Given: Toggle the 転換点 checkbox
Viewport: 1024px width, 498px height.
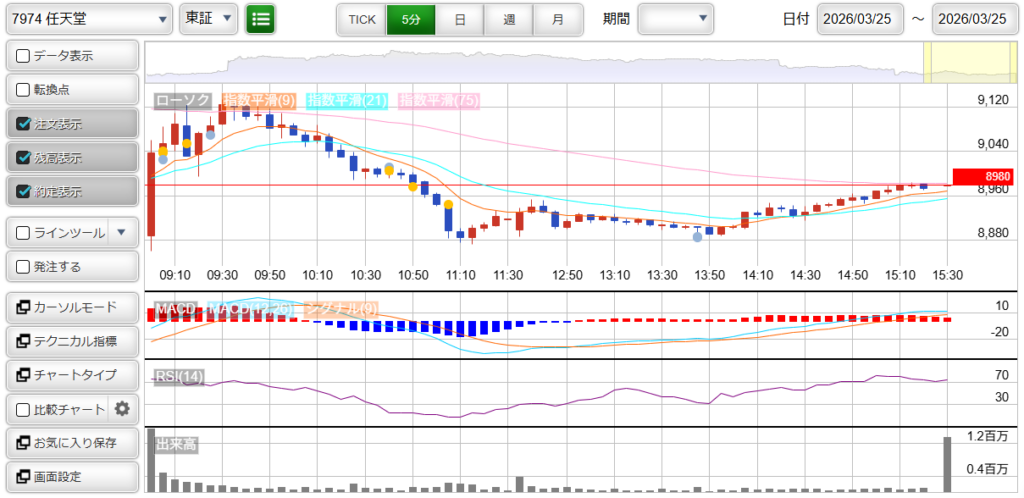Looking at the screenshot, I should coord(25,90).
